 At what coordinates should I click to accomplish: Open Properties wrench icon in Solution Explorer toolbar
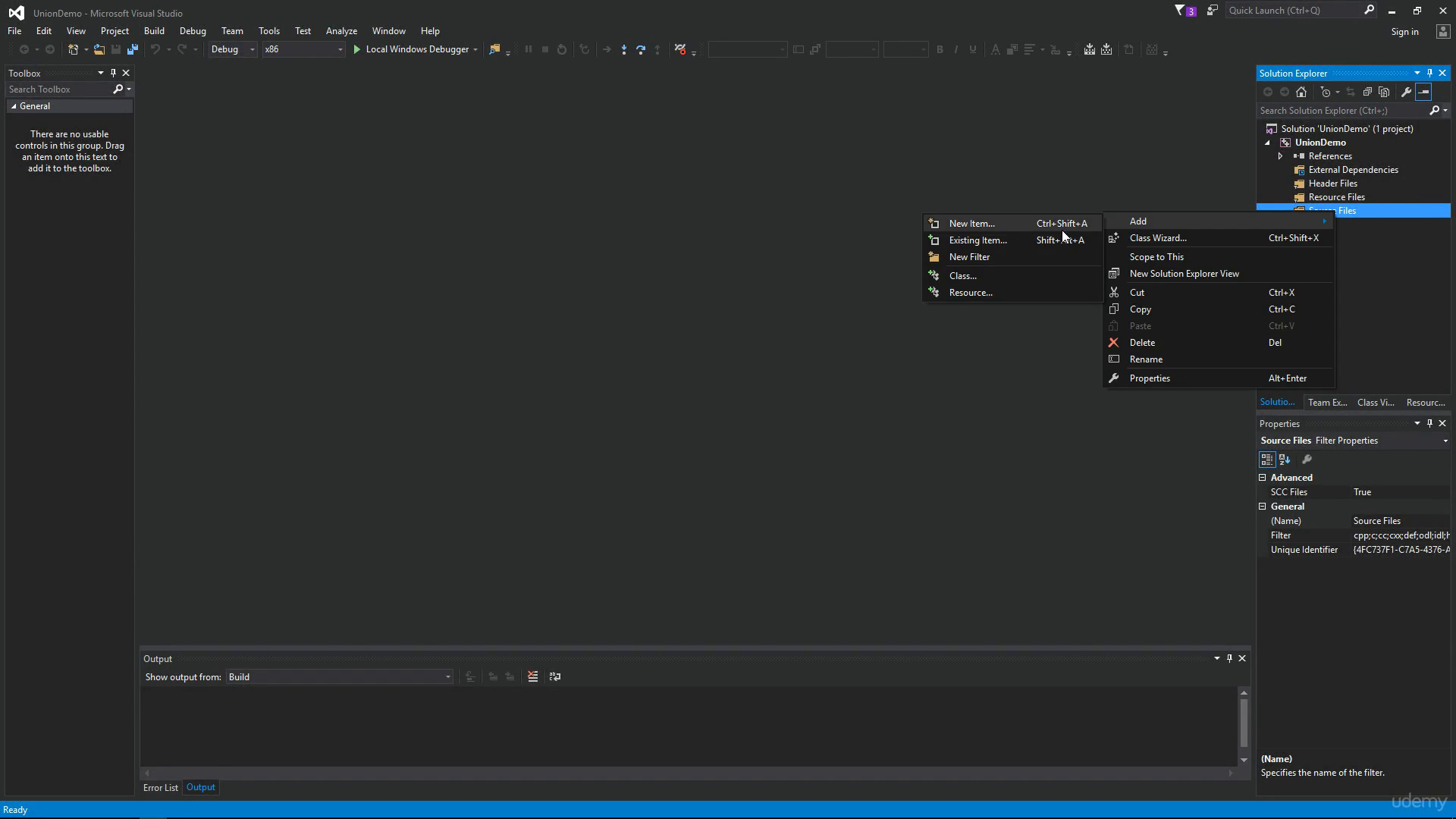coord(1406,92)
